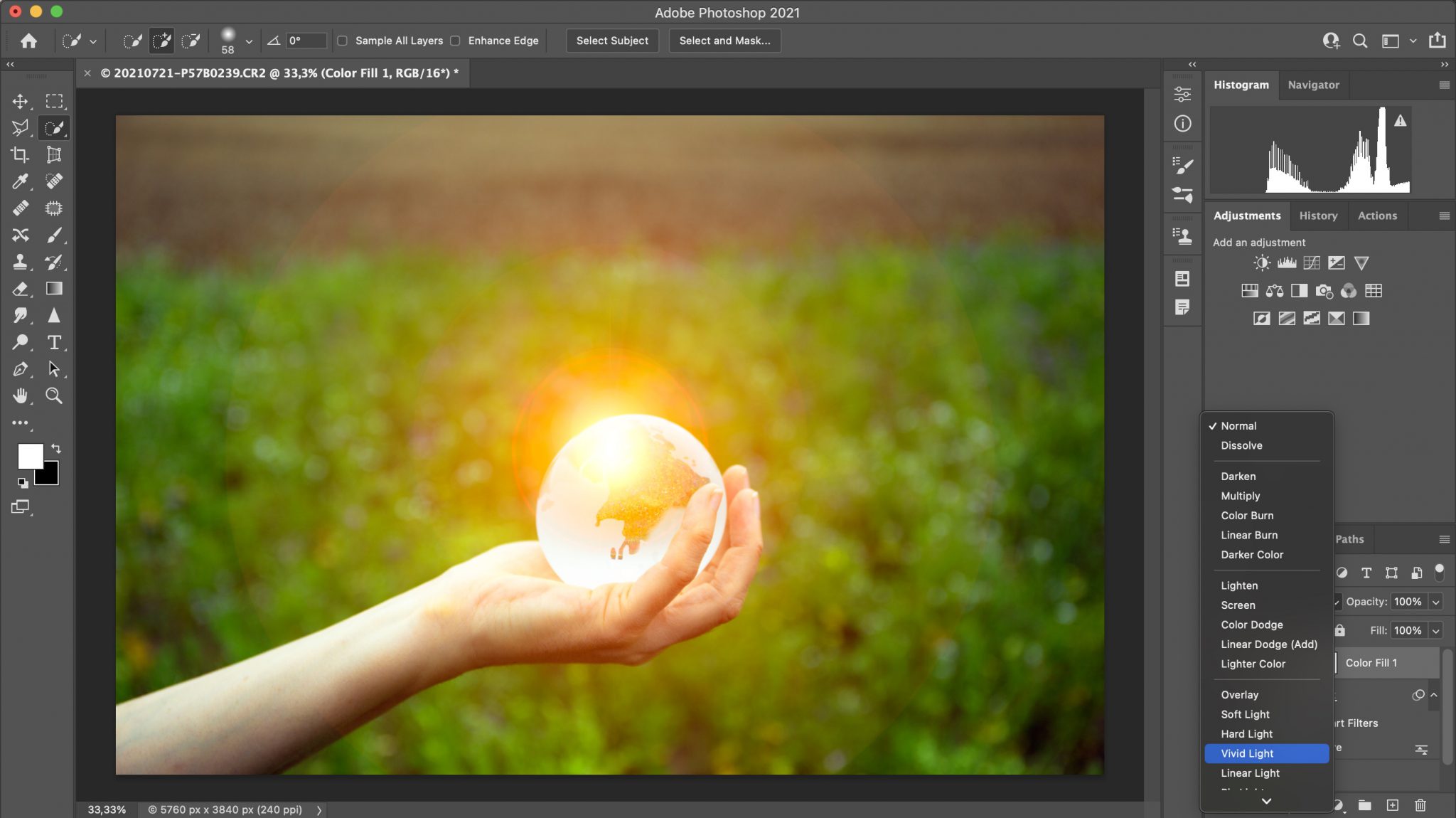Add a Curves adjustment layer

coord(1312,262)
